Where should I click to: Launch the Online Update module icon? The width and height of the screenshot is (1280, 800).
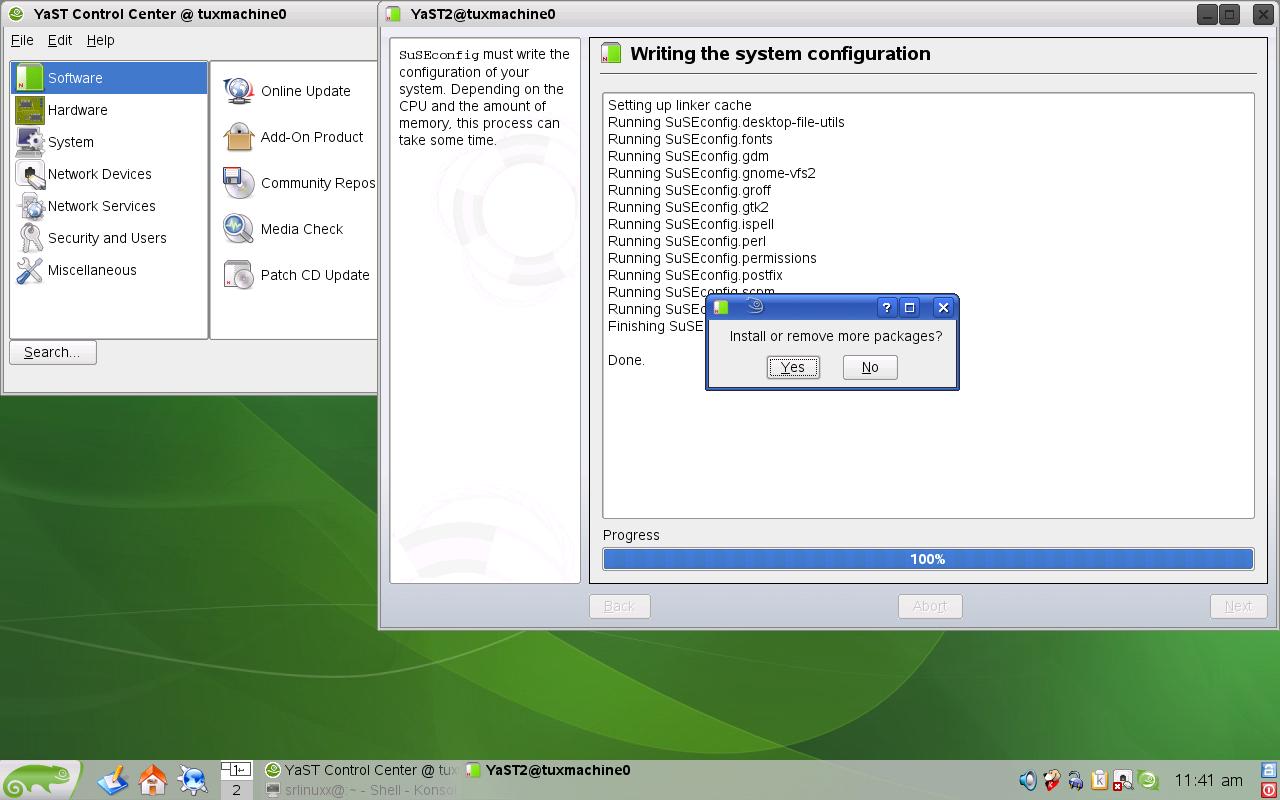point(238,91)
